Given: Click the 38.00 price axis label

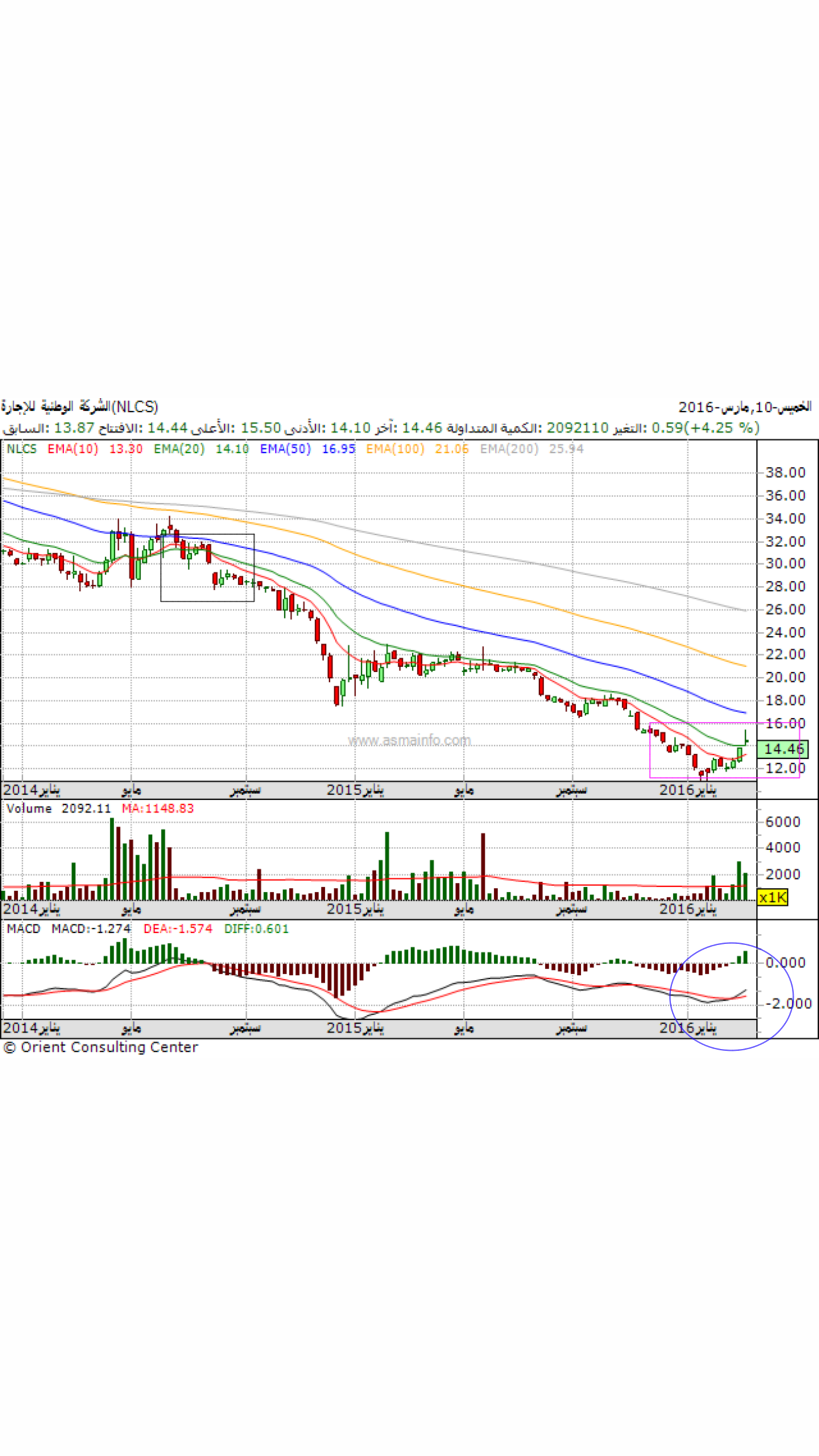Looking at the screenshot, I should pyautogui.click(x=785, y=473).
